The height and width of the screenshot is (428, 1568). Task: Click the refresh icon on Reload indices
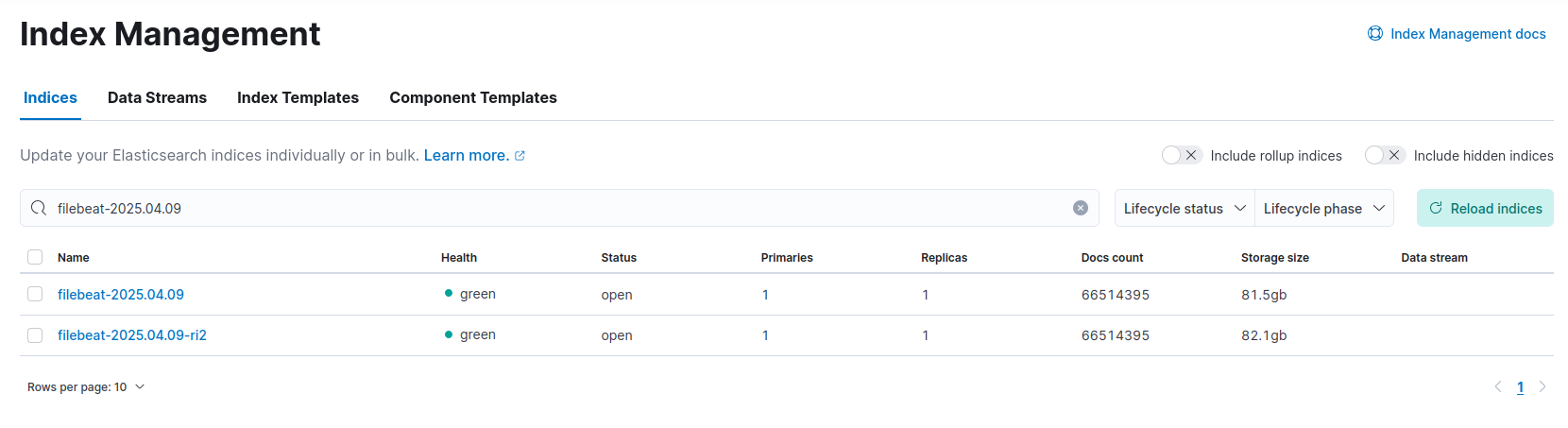[1436, 208]
